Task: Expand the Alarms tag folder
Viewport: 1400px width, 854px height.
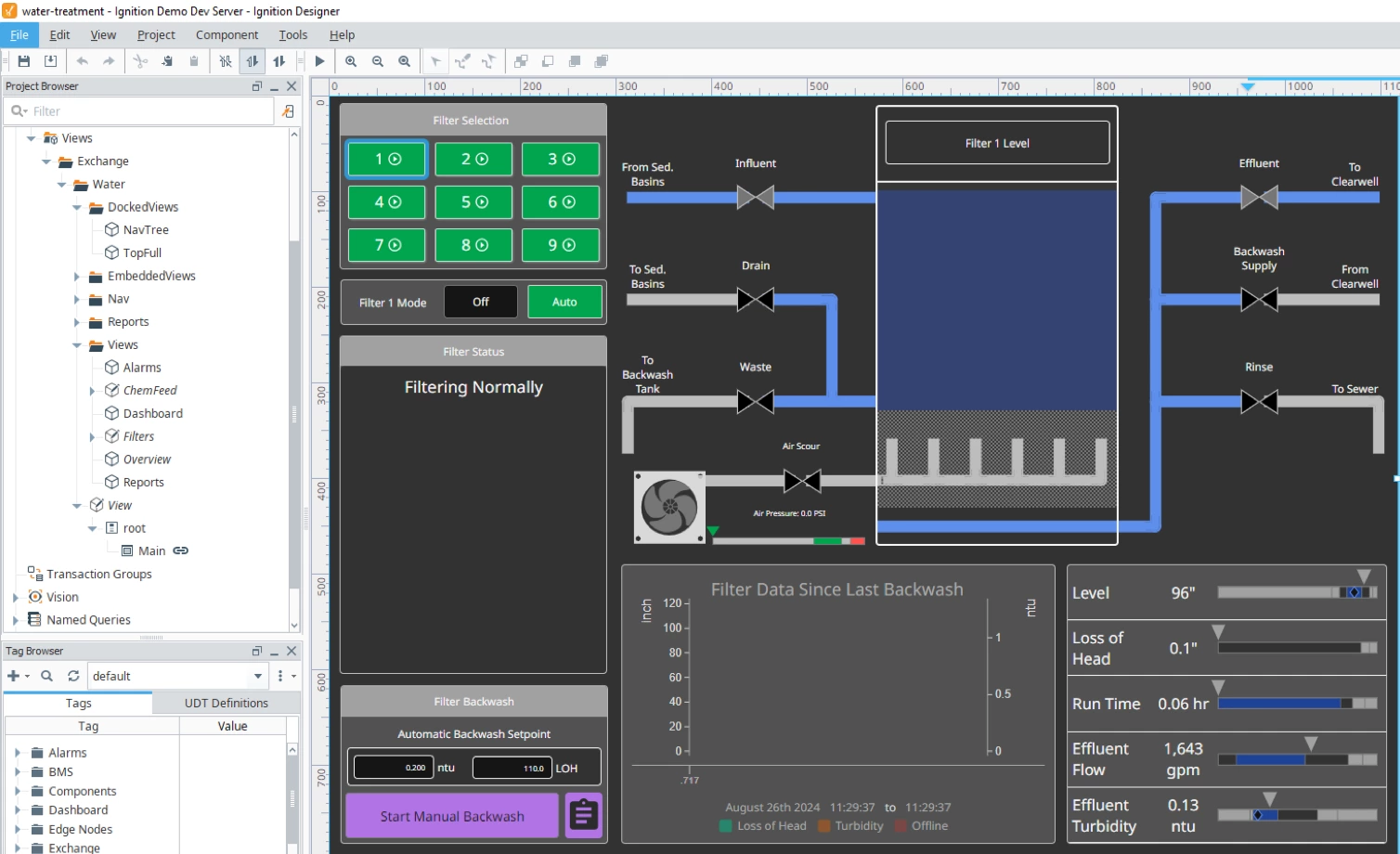Action: (17, 753)
